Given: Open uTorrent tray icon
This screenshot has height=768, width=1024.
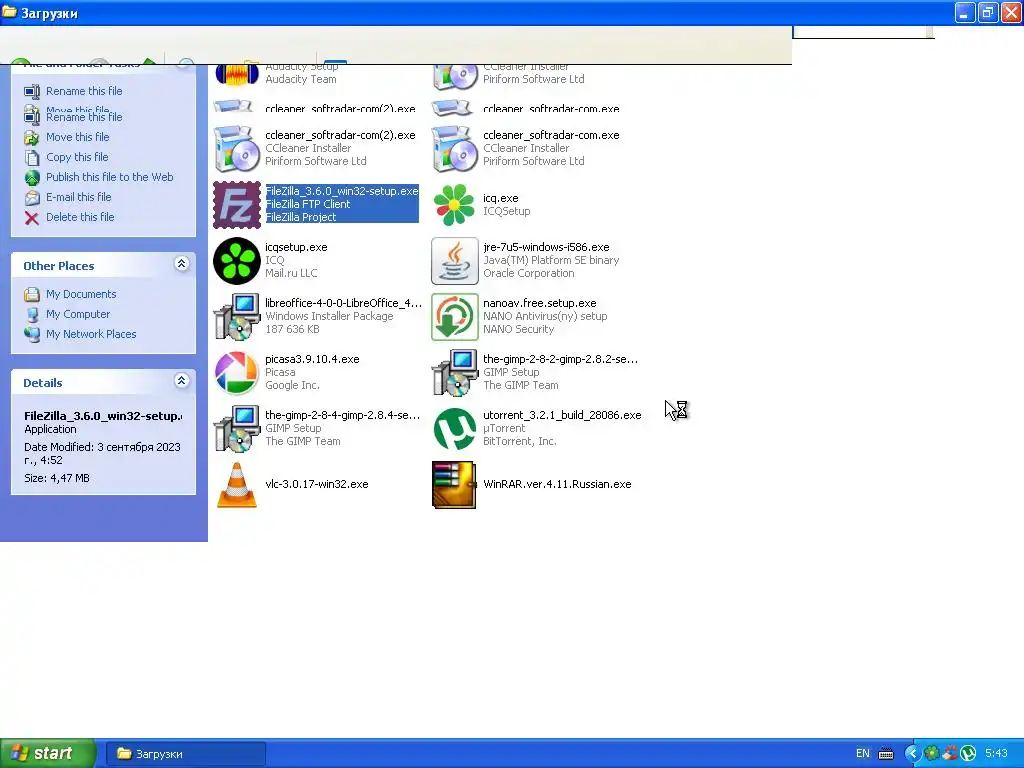Looking at the screenshot, I should pyautogui.click(x=968, y=753).
